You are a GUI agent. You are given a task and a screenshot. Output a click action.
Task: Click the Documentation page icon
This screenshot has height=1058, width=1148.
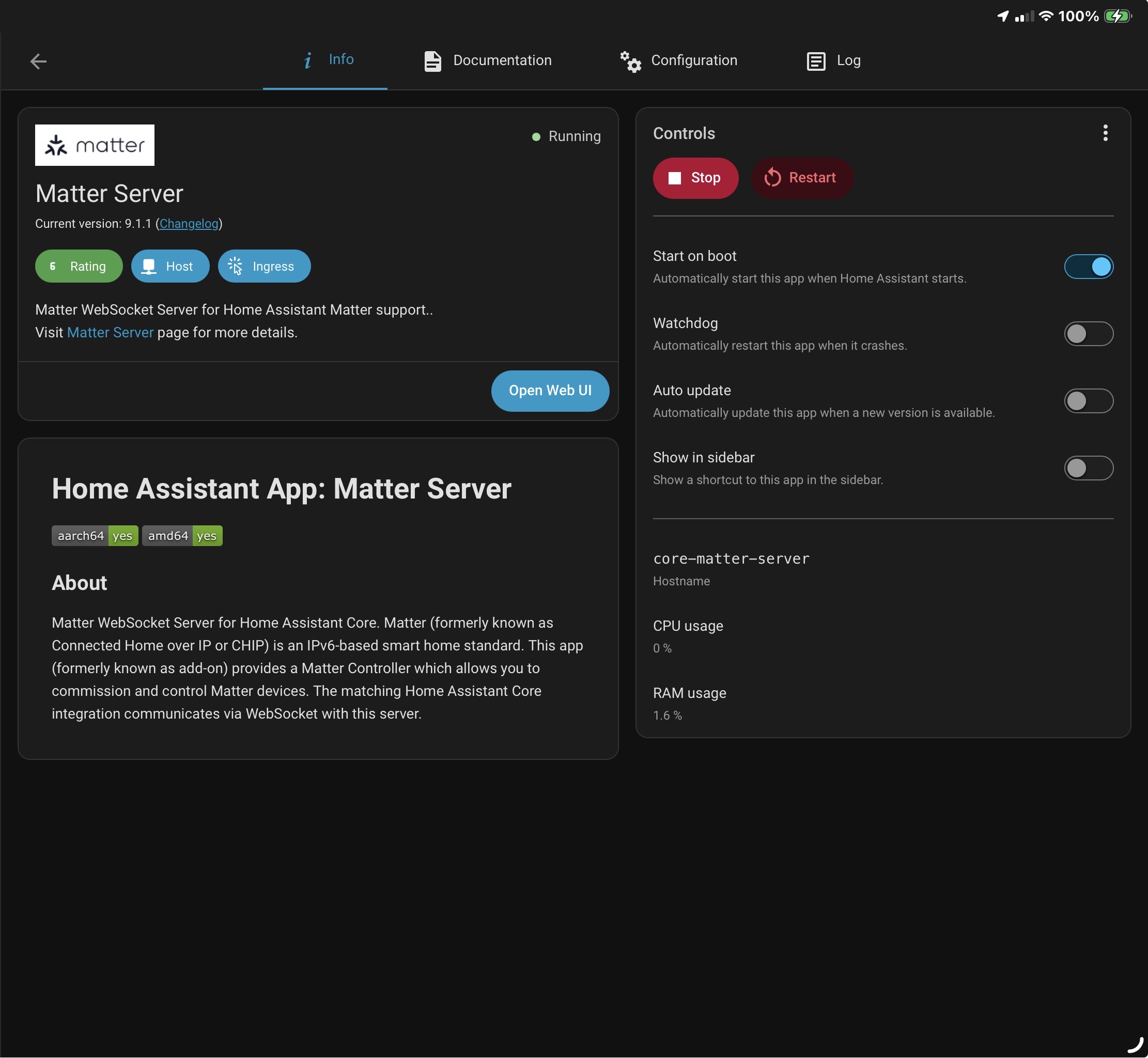[x=432, y=61]
